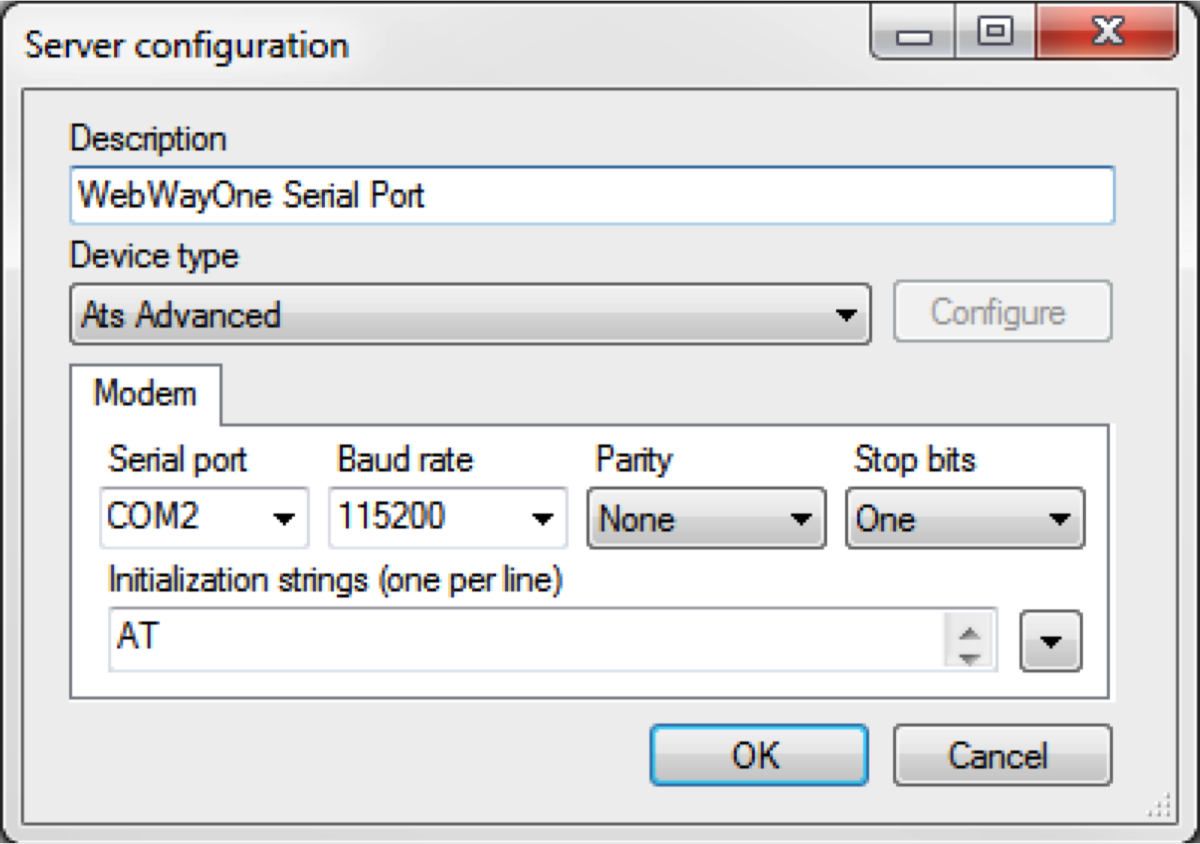The image size is (1200, 844).
Task: Click the Initialization strings text box
Action: tap(525, 638)
